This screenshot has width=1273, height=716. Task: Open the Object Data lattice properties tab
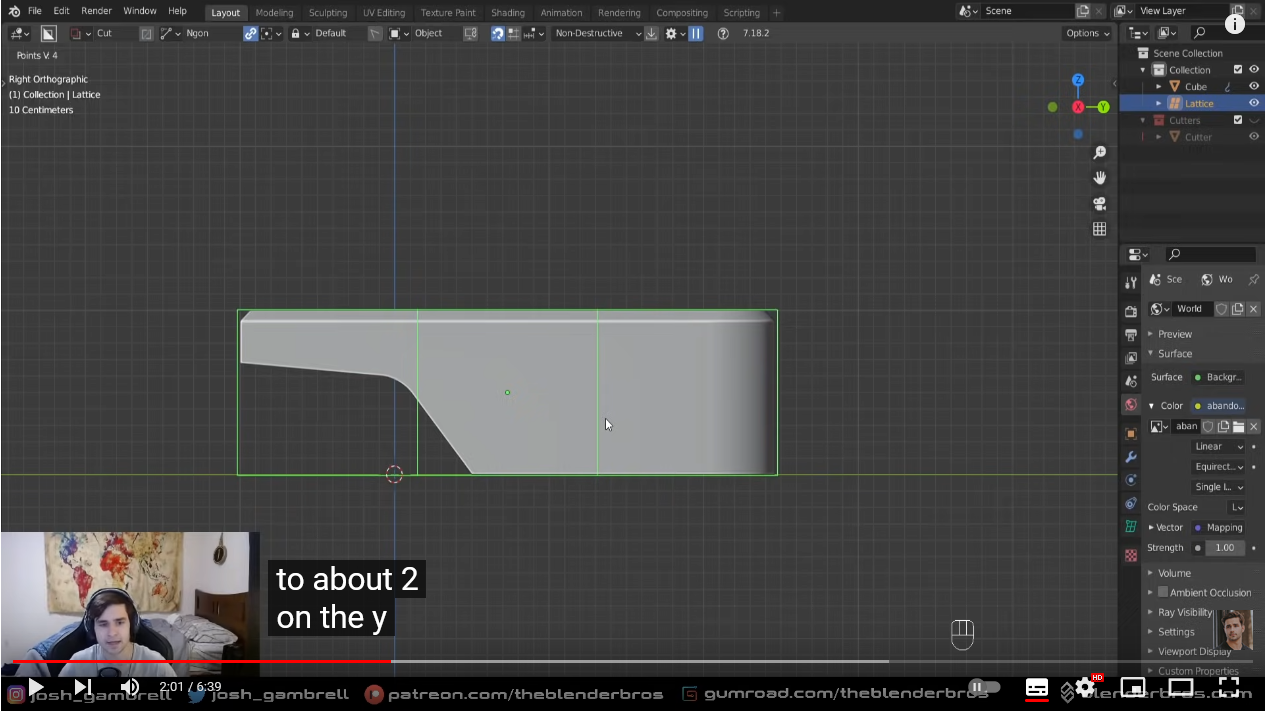pos(1131,527)
